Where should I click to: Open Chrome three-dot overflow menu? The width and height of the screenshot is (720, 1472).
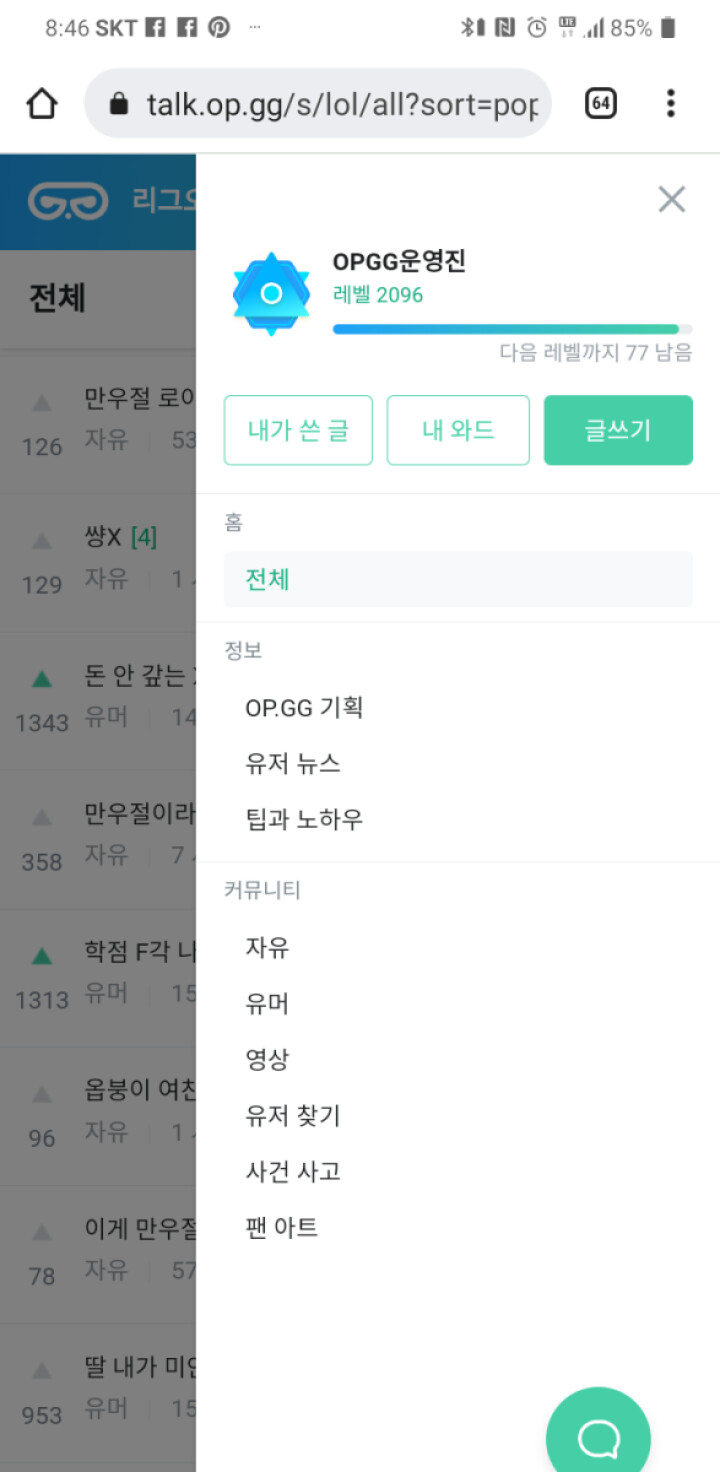pyautogui.click(x=670, y=103)
